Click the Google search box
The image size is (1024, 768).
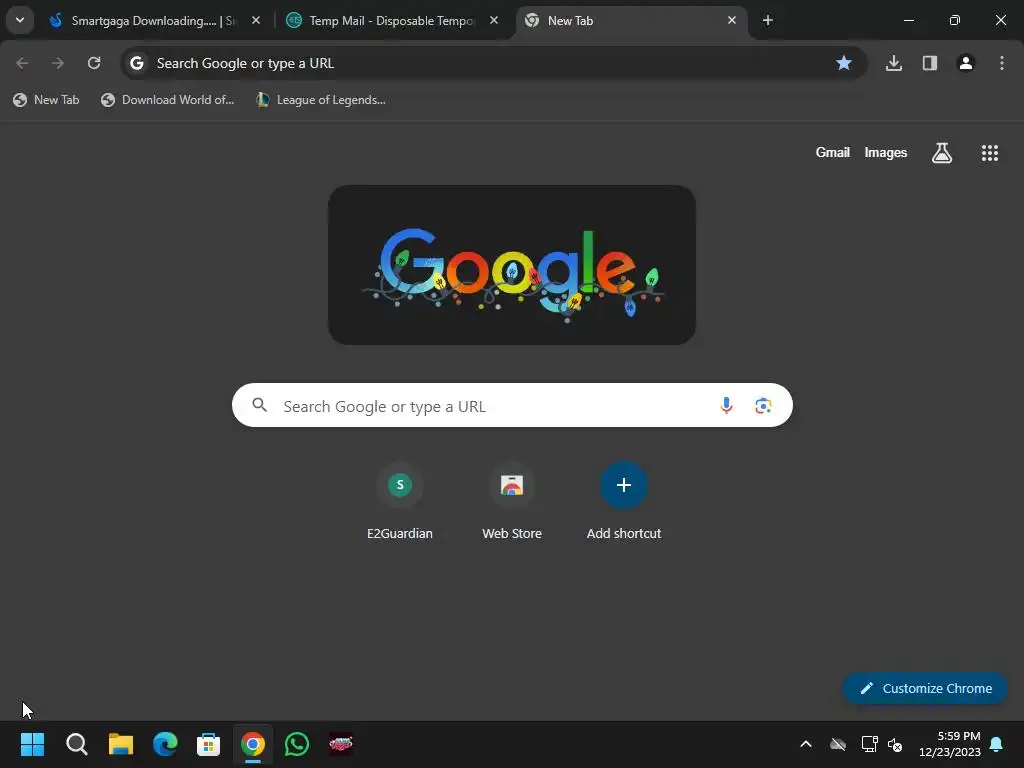tap(512, 406)
